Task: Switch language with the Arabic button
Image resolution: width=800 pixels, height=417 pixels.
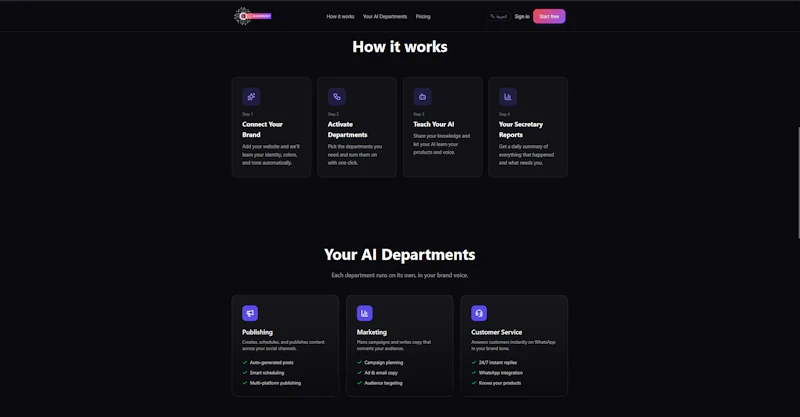Action: pyautogui.click(x=498, y=16)
